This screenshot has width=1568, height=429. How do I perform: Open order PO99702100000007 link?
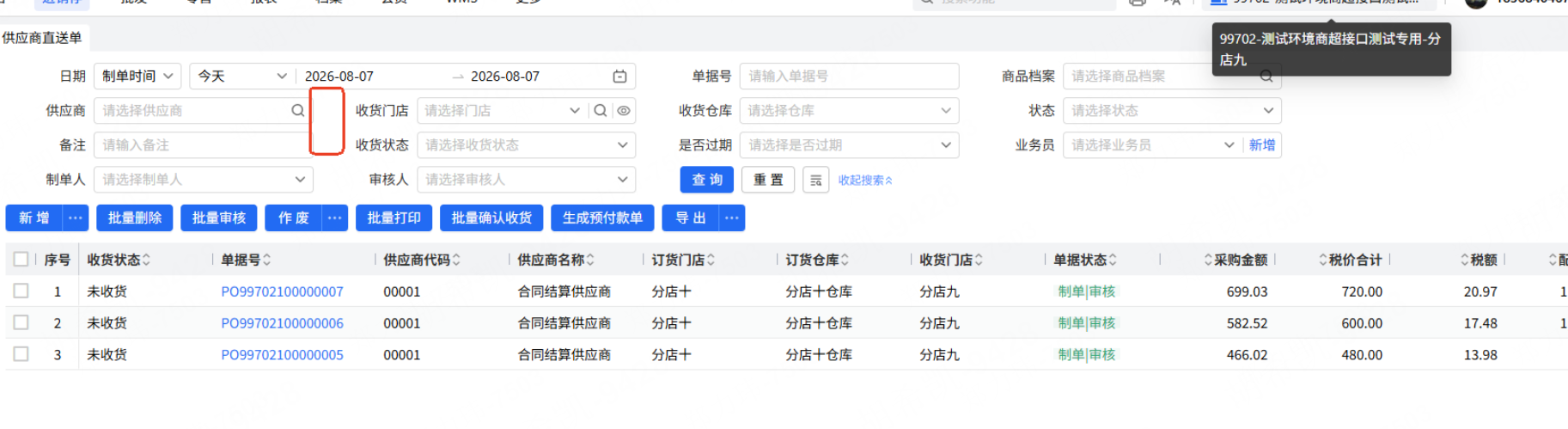(x=282, y=291)
